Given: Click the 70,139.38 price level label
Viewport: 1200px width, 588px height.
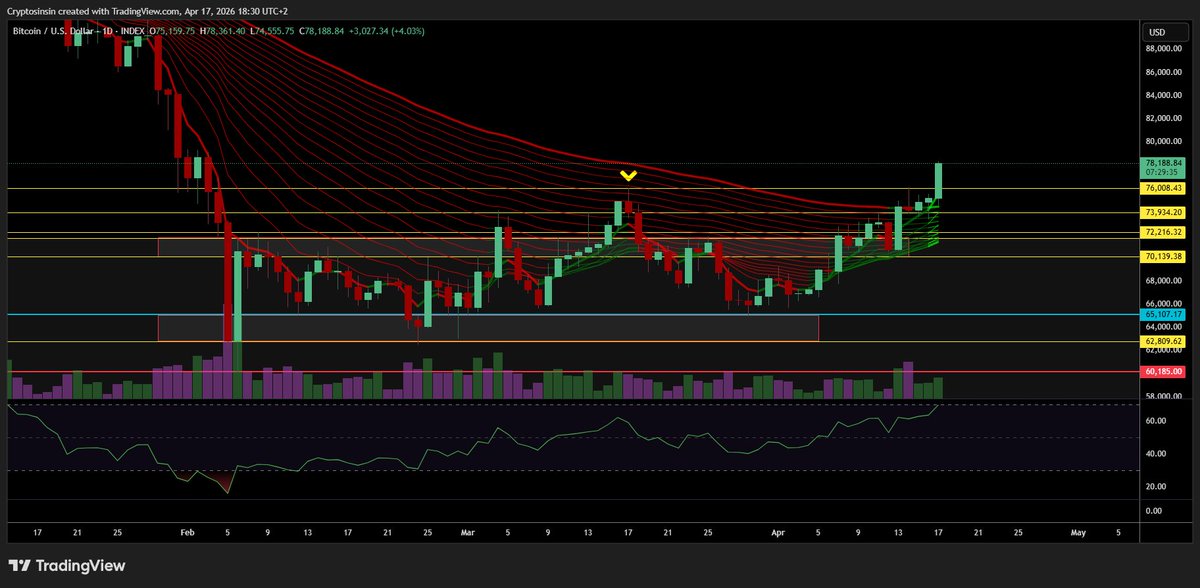Looking at the screenshot, I should (x=1163, y=257).
